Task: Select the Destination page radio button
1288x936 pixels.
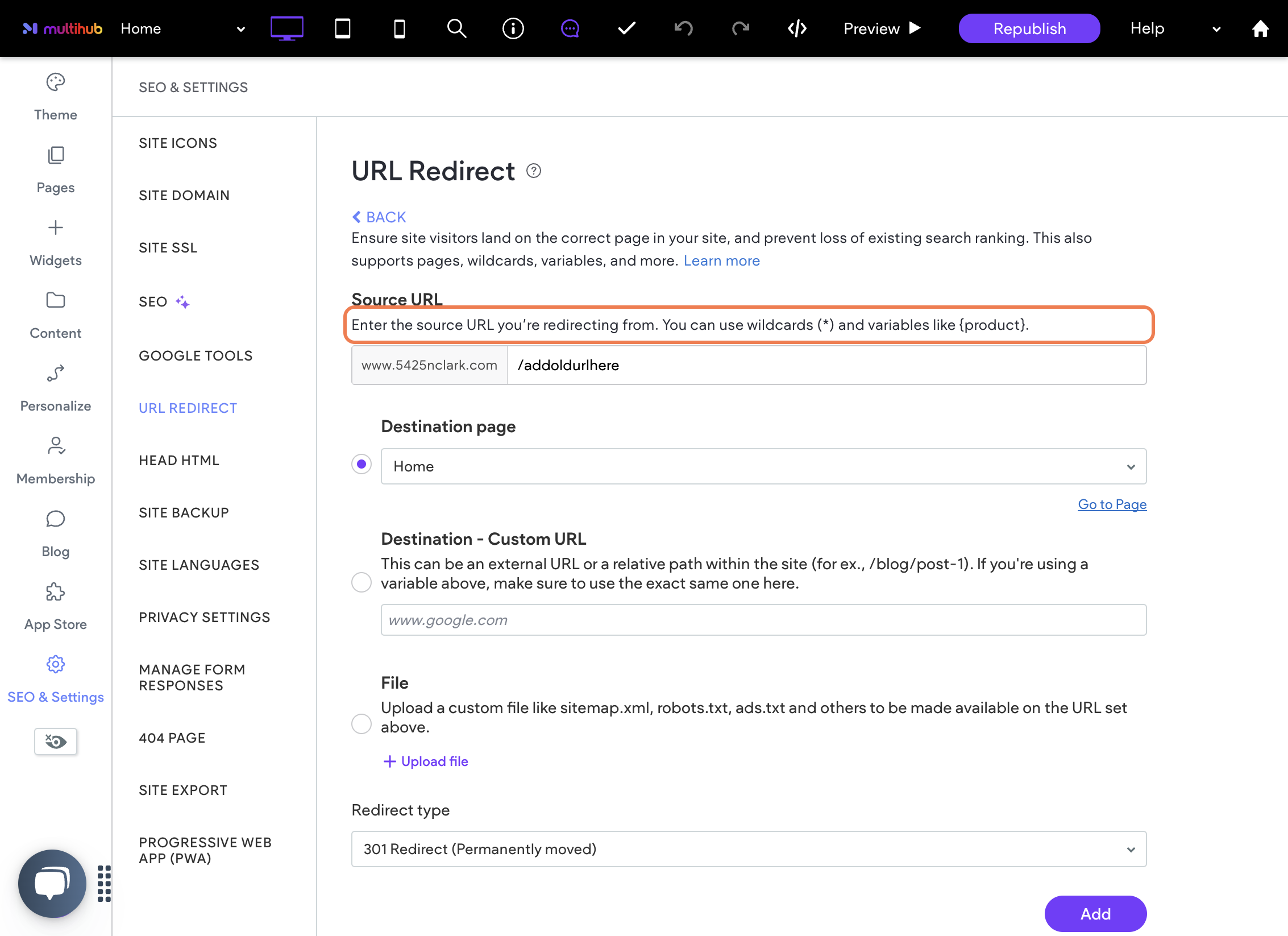Action: (x=362, y=464)
